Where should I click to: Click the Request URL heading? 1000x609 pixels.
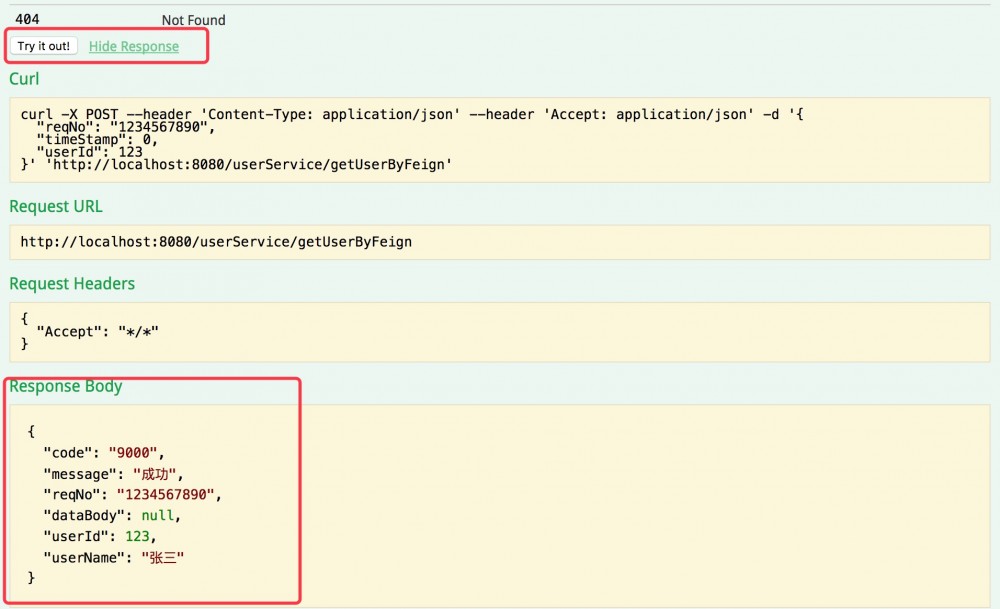[x=56, y=206]
